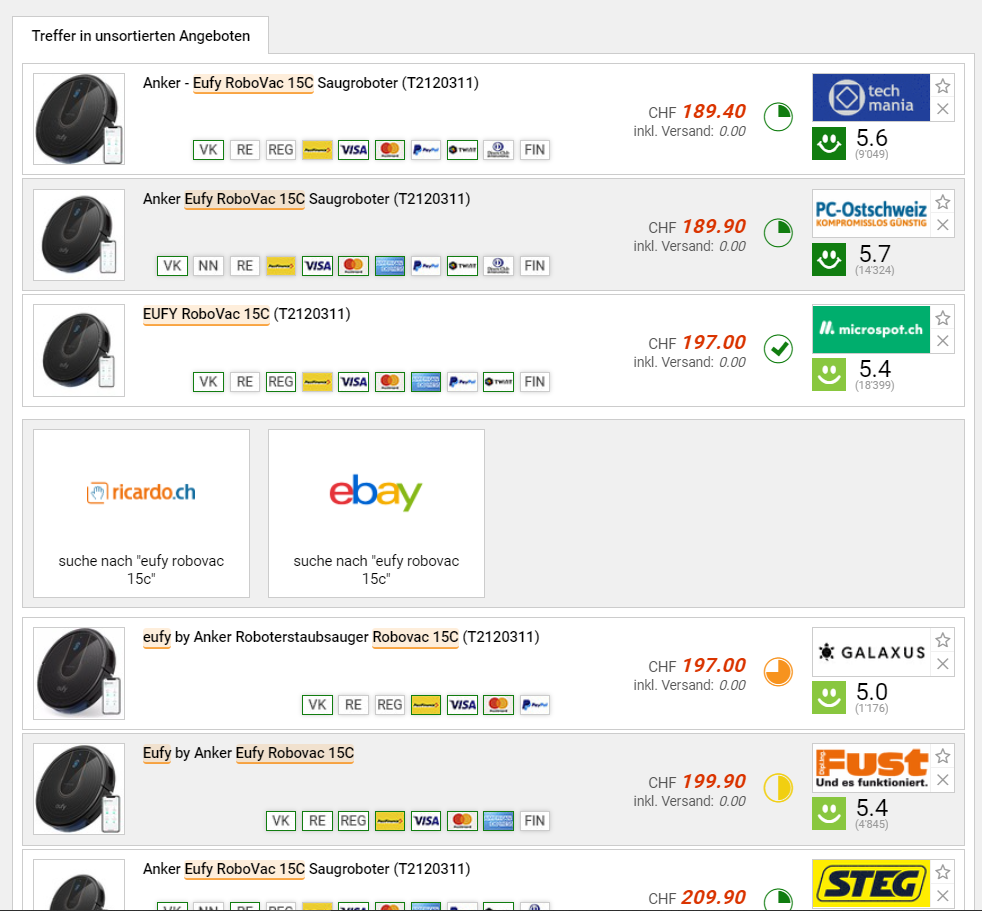The height and width of the screenshot is (911, 982).
Task: Click green checkmark availability icon for microspot
Action: (778, 349)
